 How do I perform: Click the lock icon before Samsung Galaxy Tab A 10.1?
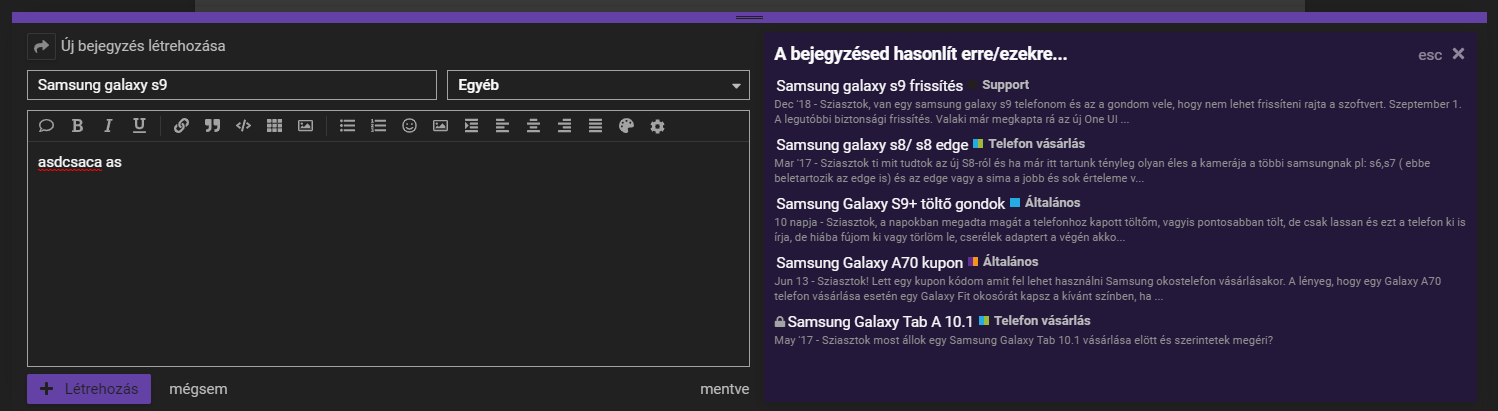780,322
